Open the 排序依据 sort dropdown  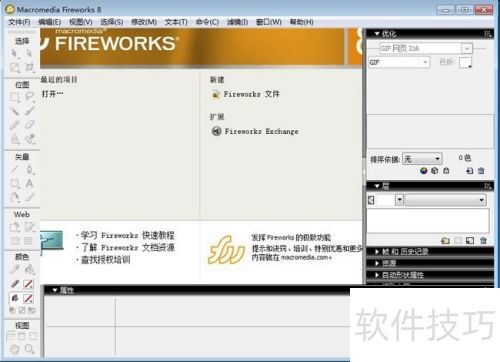point(422,159)
